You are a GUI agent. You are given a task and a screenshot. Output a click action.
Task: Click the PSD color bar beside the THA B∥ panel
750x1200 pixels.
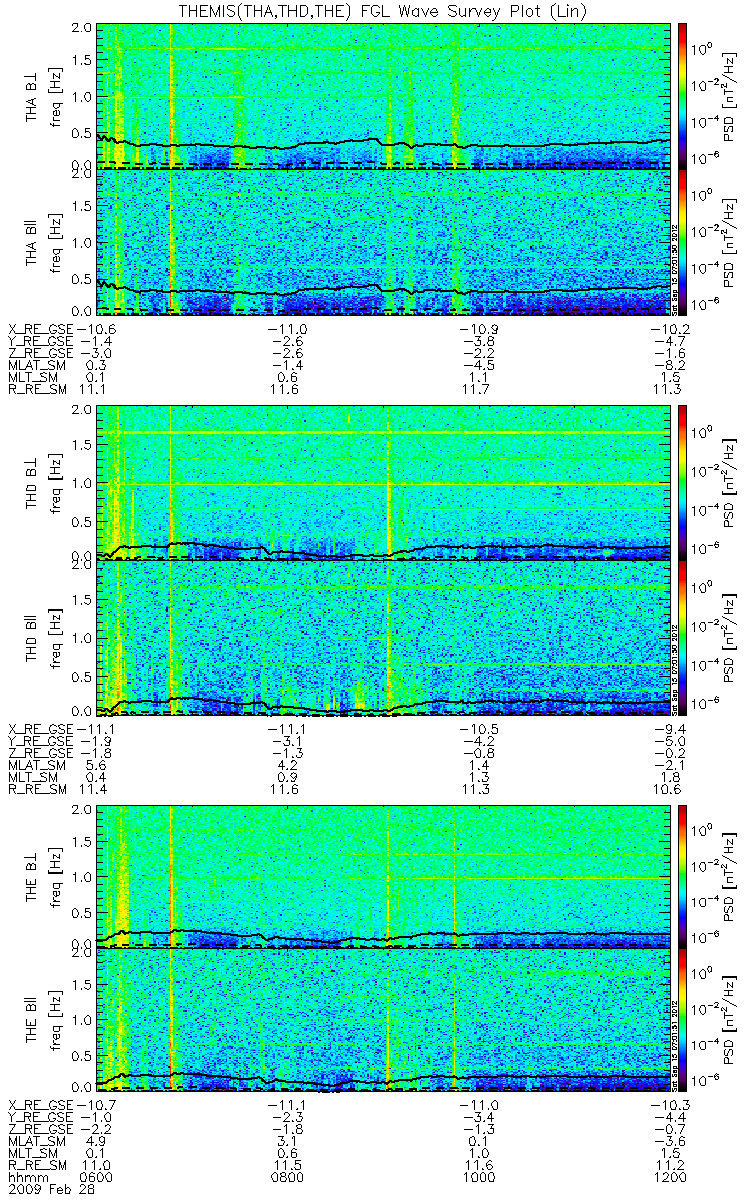click(x=683, y=244)
